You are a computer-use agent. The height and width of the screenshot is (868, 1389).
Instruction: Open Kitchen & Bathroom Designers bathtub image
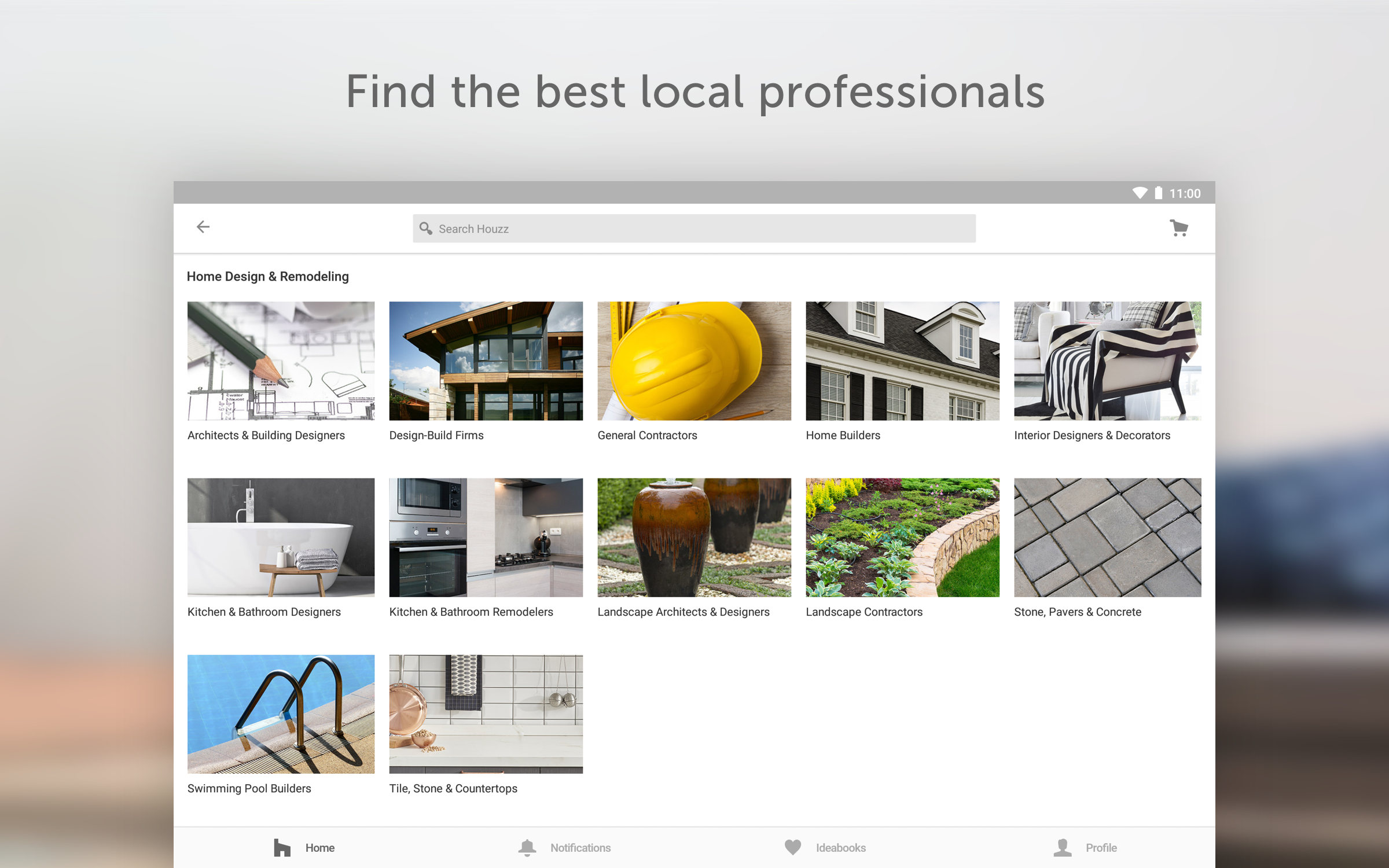click(x=281, y=537)
